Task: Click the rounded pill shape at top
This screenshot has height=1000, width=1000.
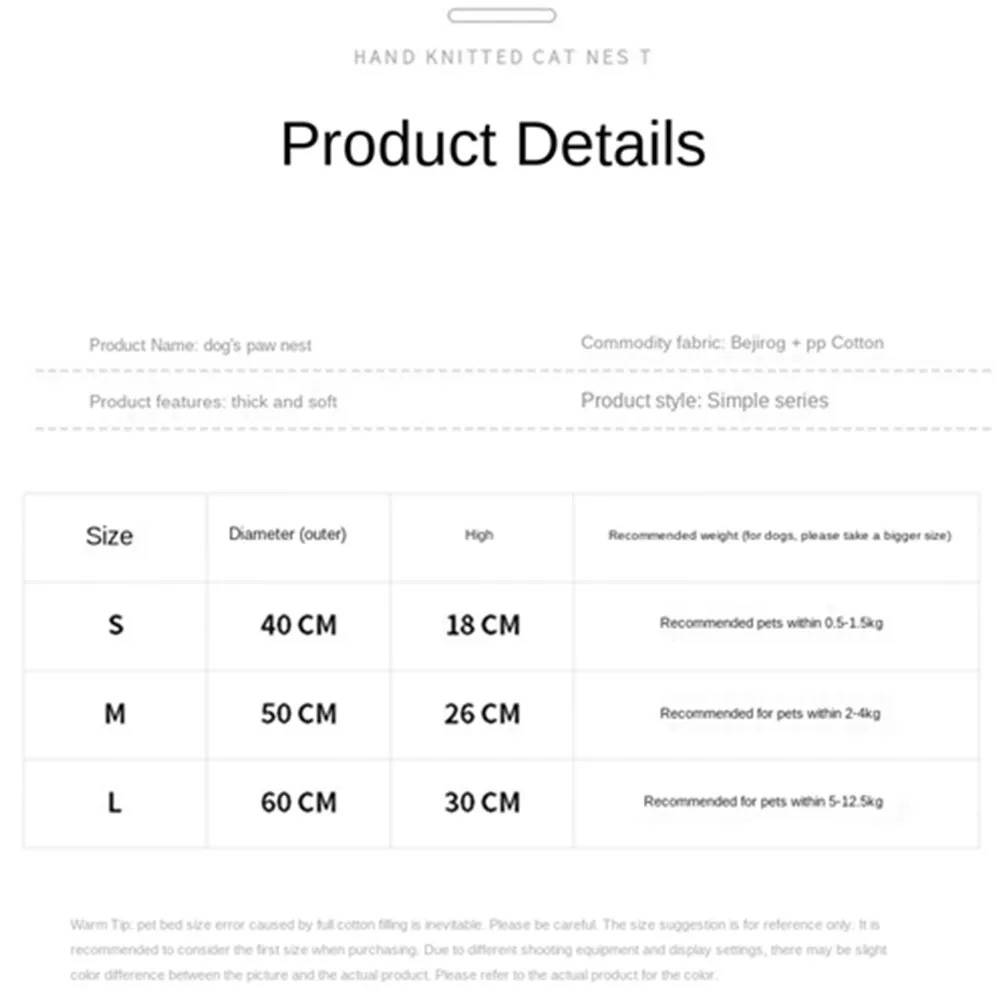Action: point(501,16)
